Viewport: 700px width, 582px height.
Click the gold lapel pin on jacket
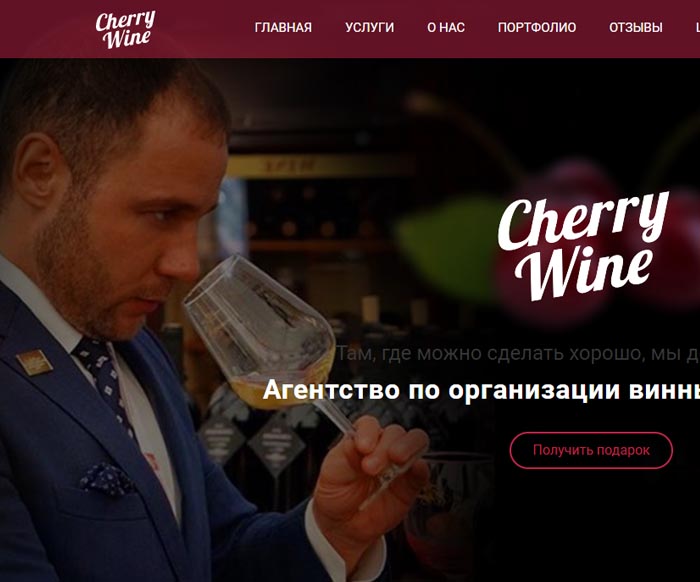point(35,362)
